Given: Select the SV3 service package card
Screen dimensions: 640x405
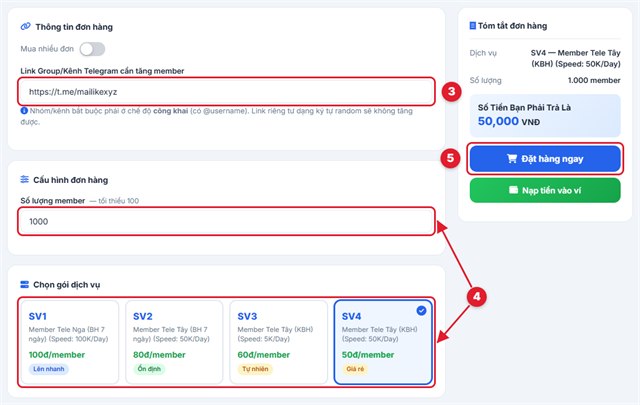Looking at the screenshot, I should coord(279,342).
